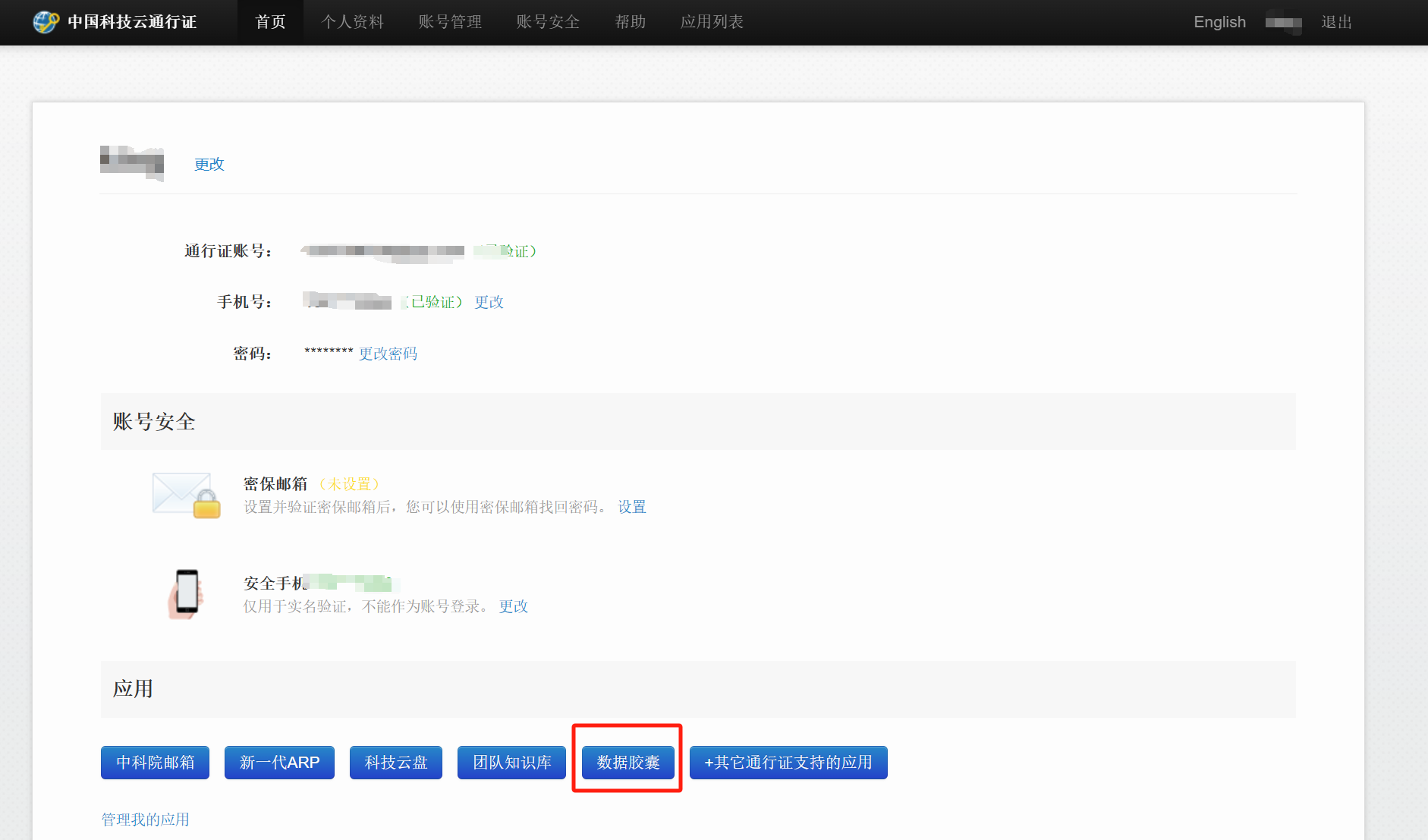This screenshot has height=840, width=1428.
Task: Click 更改 beside the 手机号 row
Action: pos(489,302)
